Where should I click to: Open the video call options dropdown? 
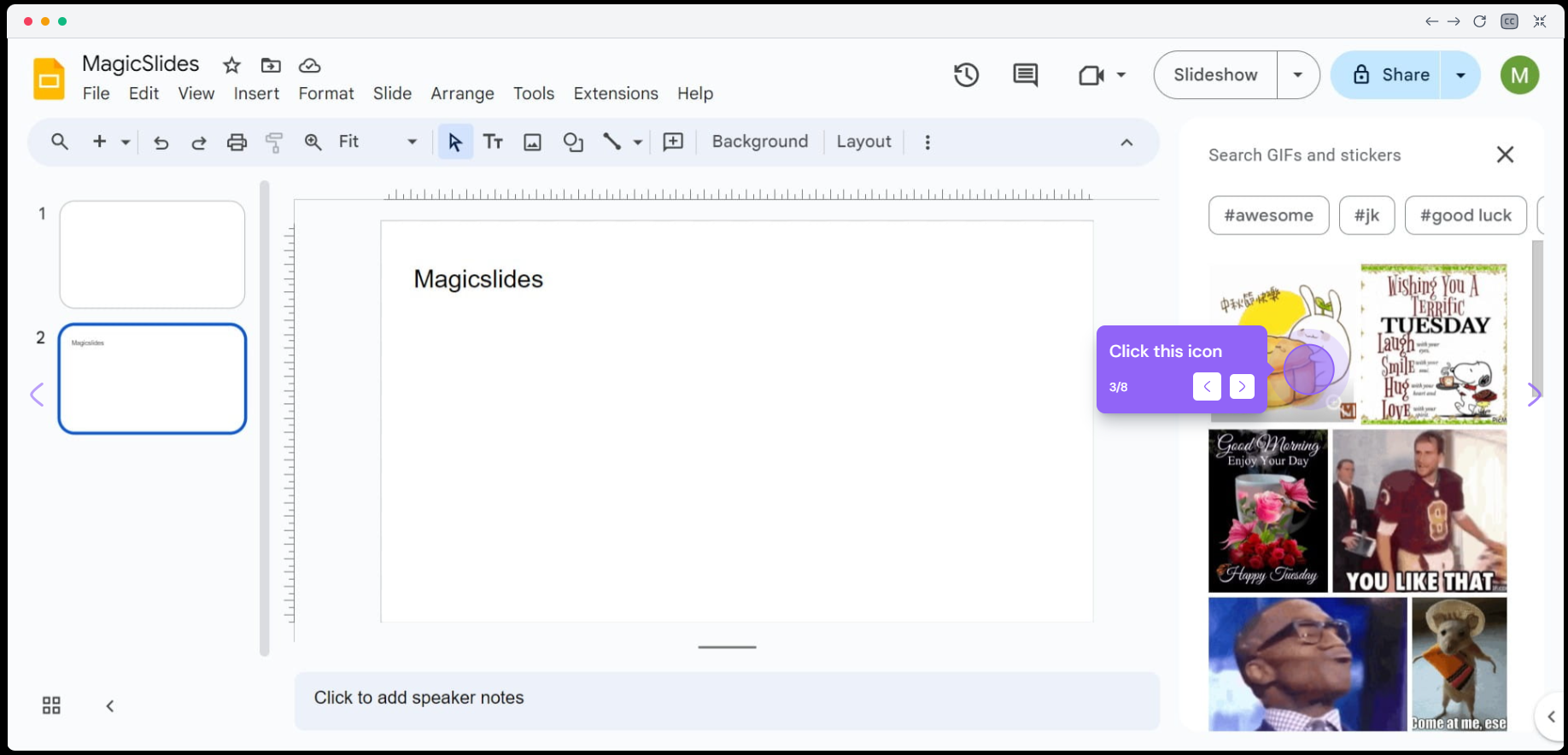(1121, 75)
